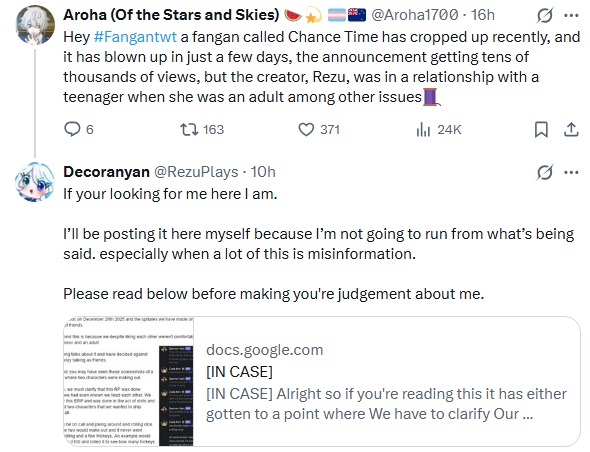Open Decoranyan display name
Screen dimensions: 590x452
coord(106,172)
